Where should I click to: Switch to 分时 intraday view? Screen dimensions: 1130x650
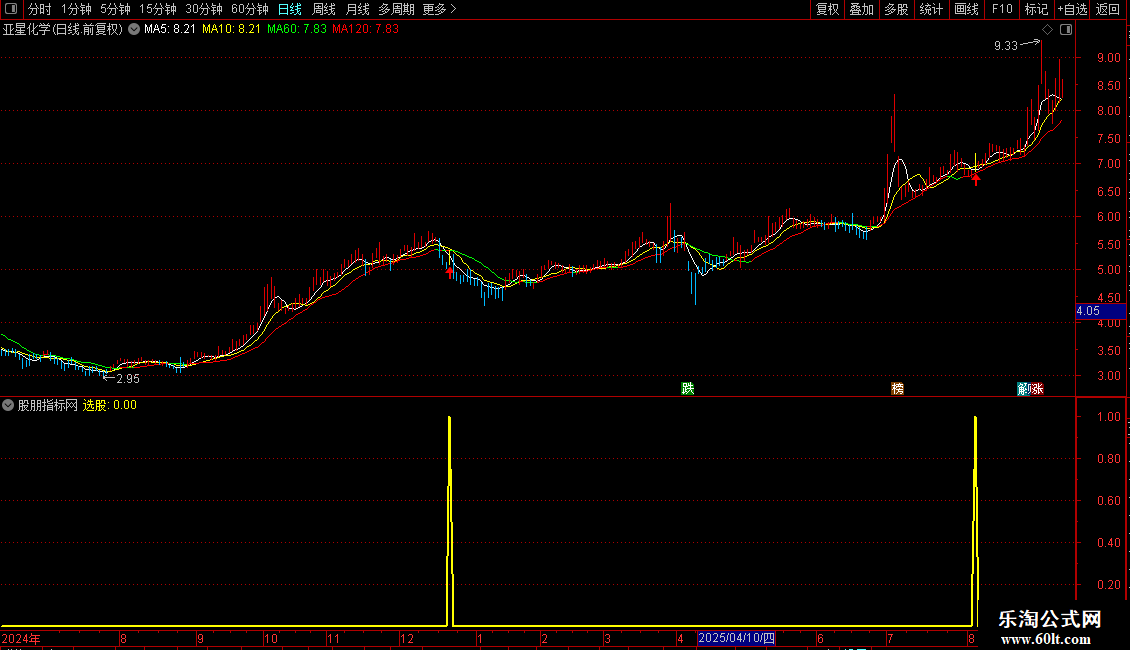tap(40, 9)
